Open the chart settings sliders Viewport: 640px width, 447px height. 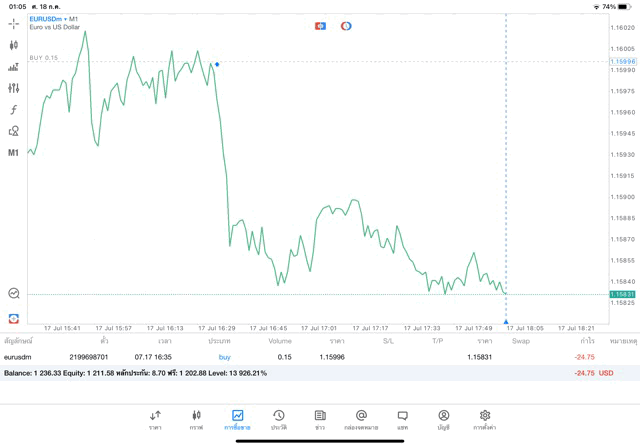click(x=14, y=88)
